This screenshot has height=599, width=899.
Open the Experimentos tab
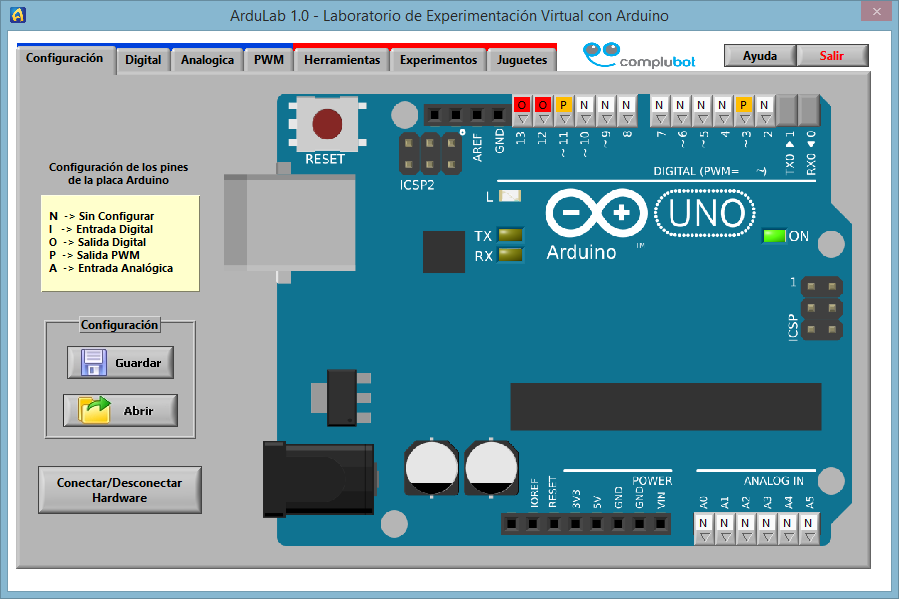(x=438, y=60)
